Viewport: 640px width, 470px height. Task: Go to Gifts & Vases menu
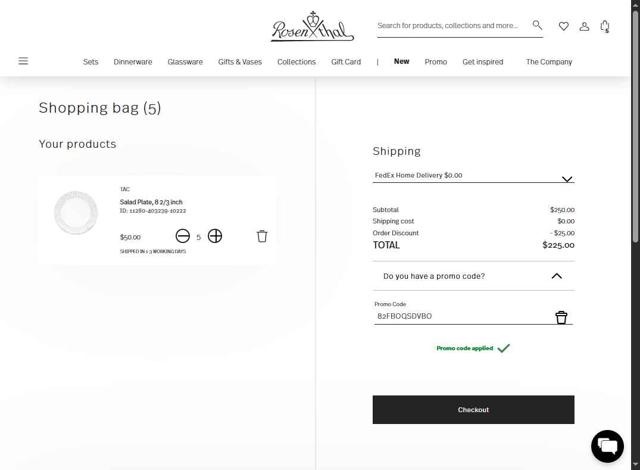click(240, 62)
